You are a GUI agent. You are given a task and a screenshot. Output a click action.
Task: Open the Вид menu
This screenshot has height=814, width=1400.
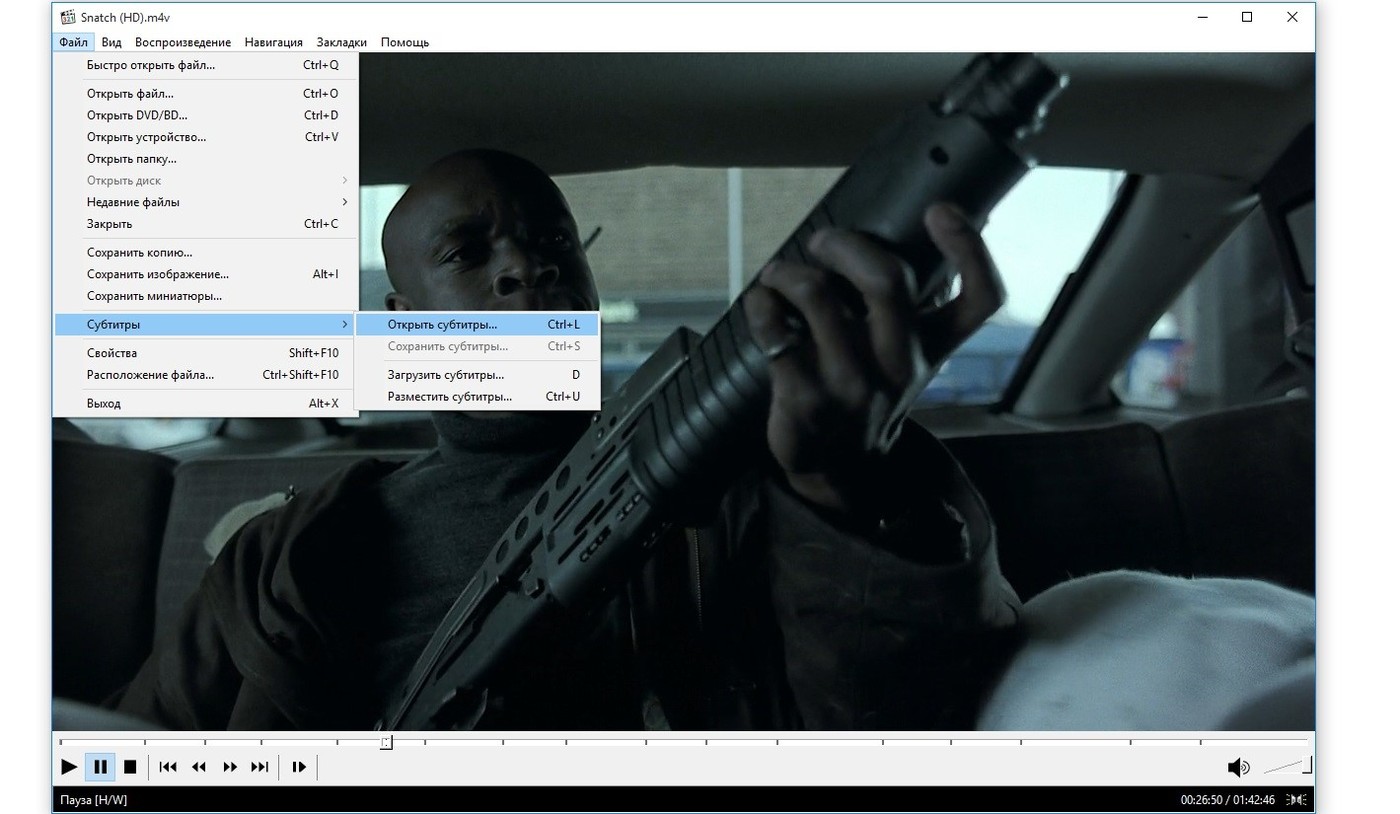pos(112,42)
